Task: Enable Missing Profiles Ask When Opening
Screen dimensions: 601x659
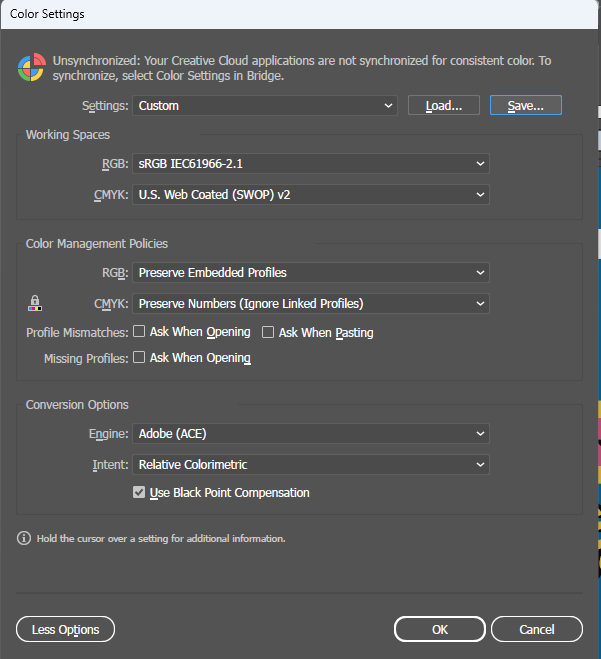Action: tap(139, 358)
